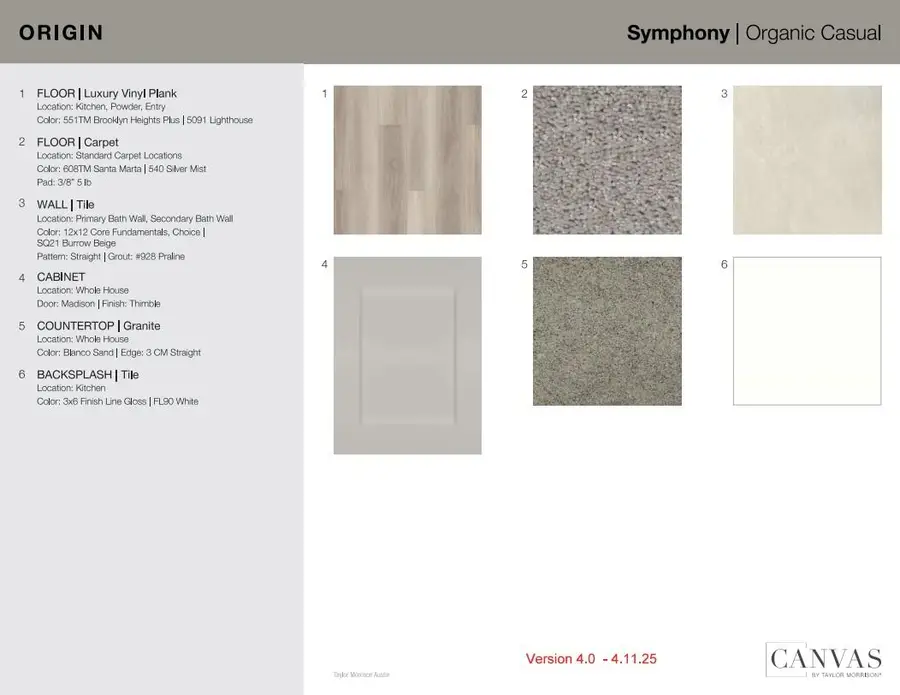This screenshot has height=695, width=900.
Task: Select the COUNTERTOP Granite heading
Action: pos(98,326)
